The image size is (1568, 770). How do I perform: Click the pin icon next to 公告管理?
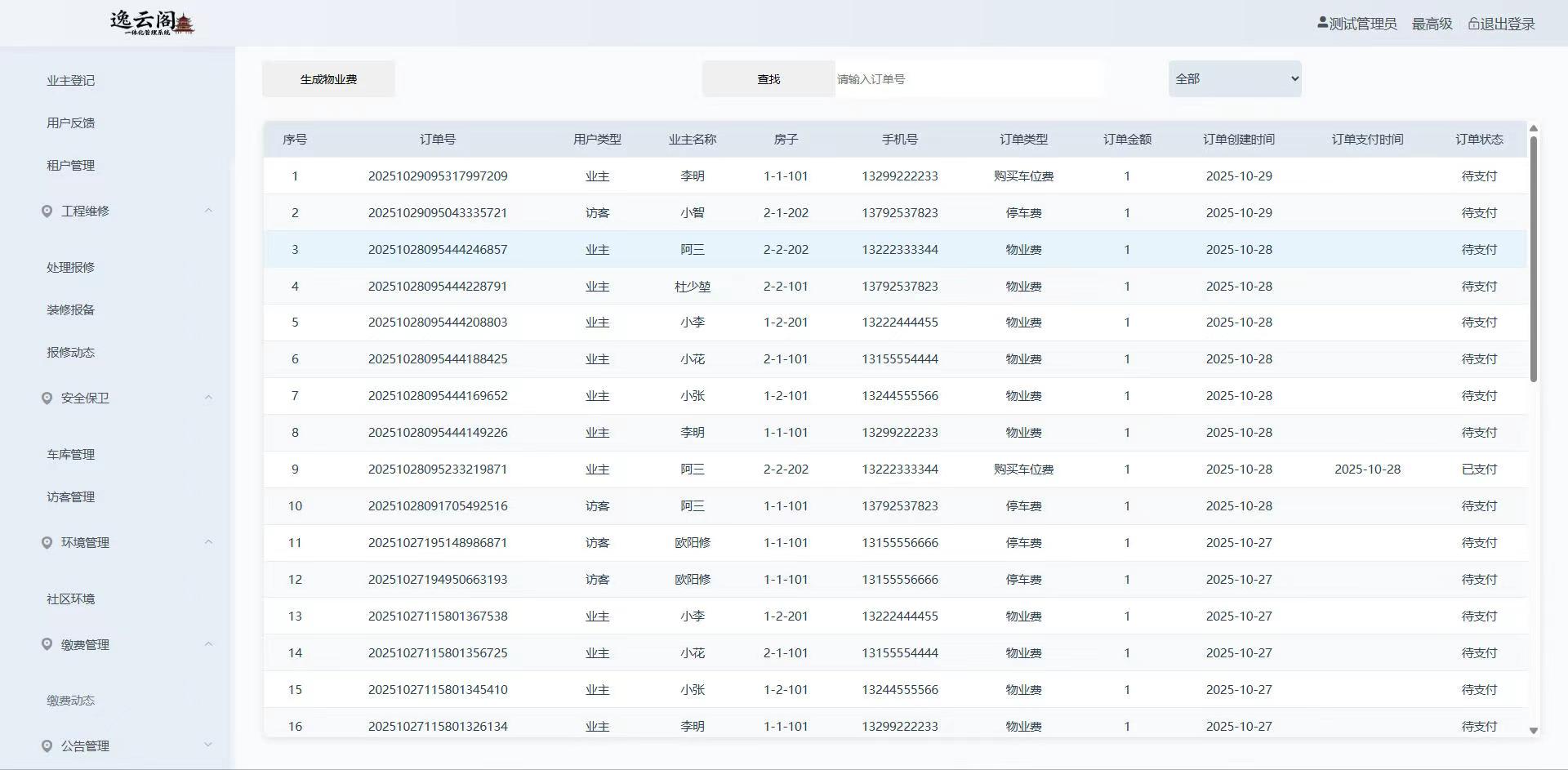tap(47, 746)
